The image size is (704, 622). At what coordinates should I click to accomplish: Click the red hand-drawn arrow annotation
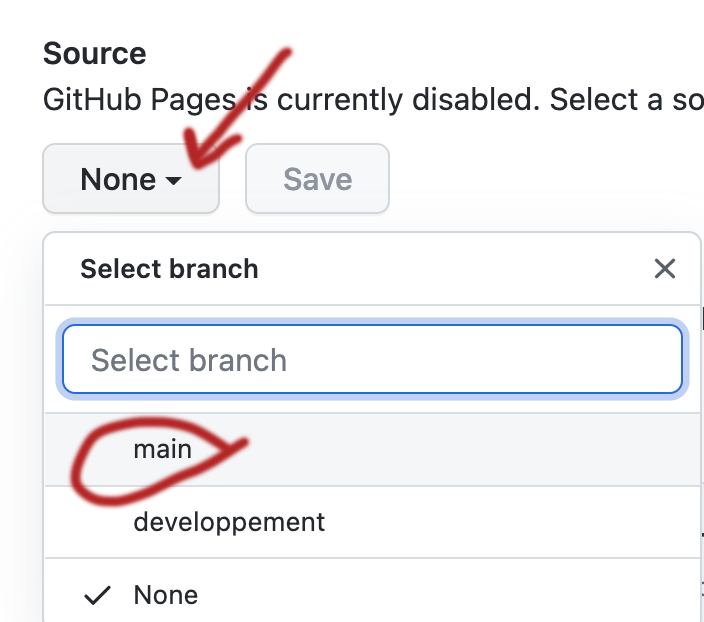pos(240,110)
